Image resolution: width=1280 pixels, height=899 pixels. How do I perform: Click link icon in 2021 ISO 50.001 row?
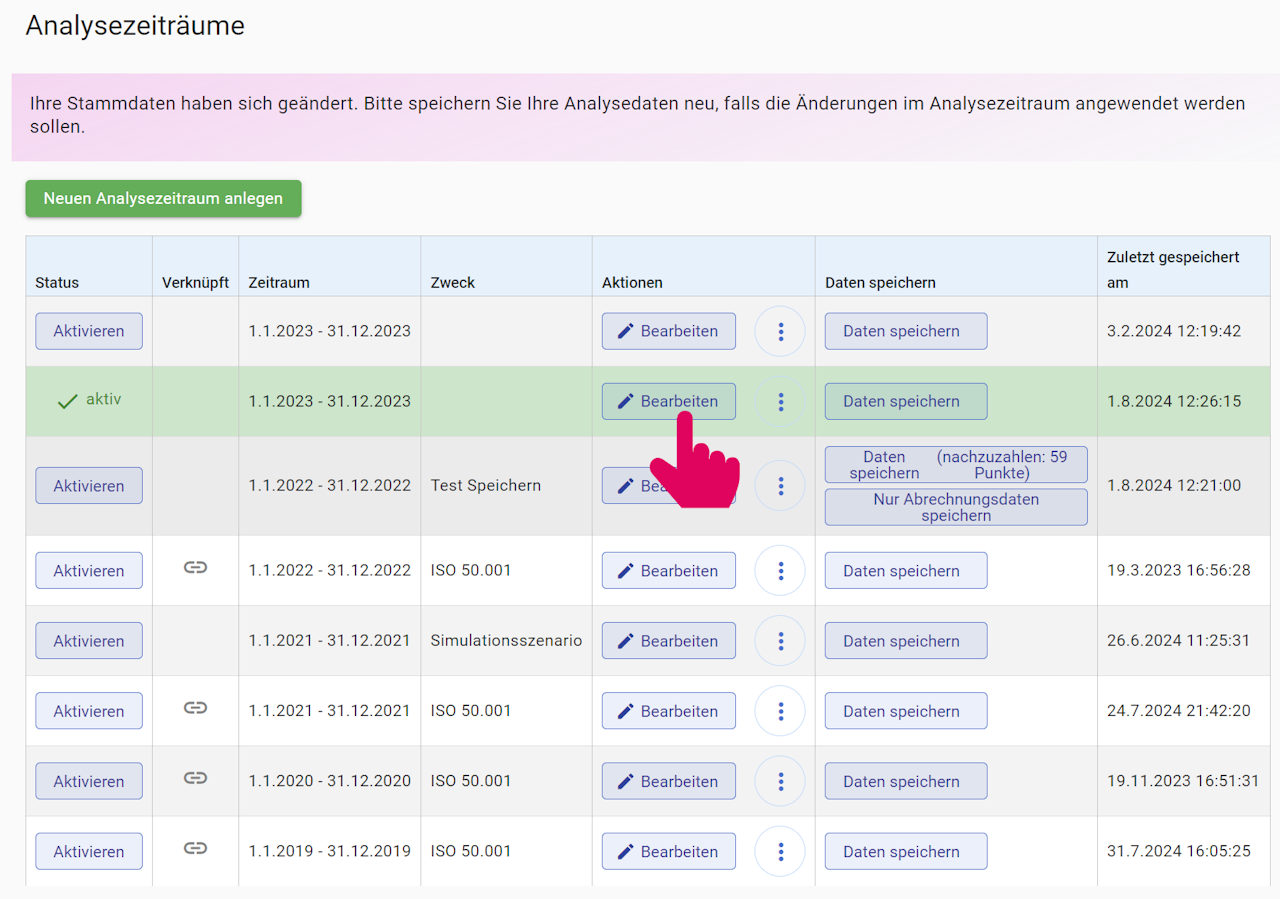195,708
